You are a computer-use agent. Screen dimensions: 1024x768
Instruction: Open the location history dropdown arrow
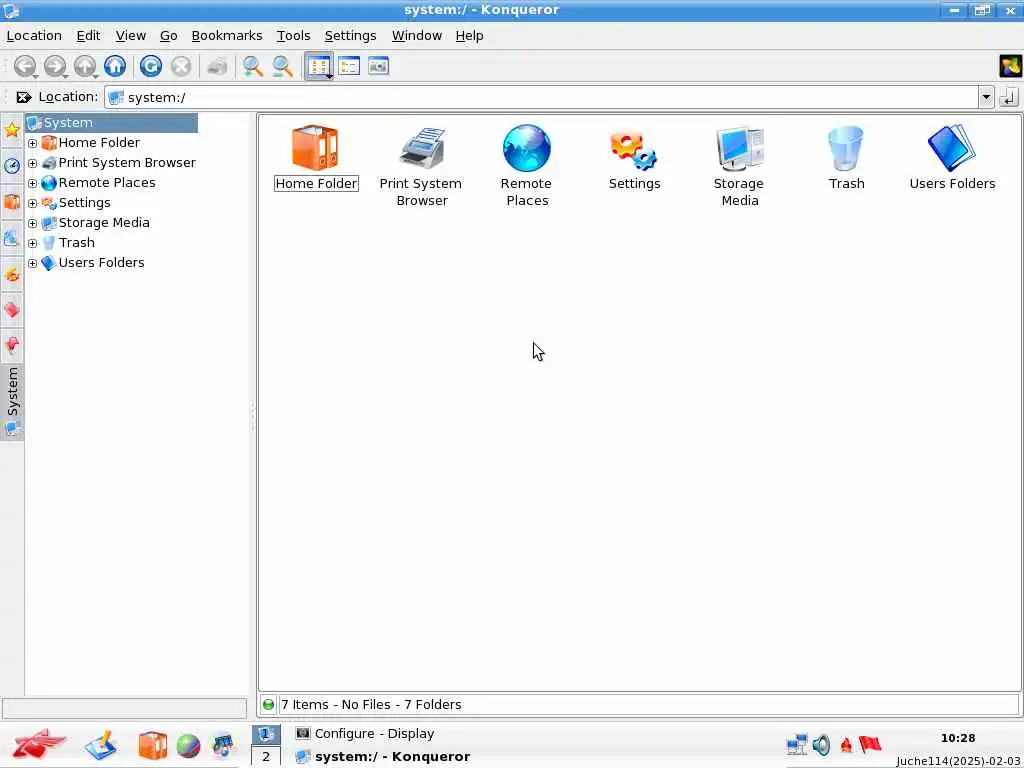pyautogui.click(x=986, y=97)
